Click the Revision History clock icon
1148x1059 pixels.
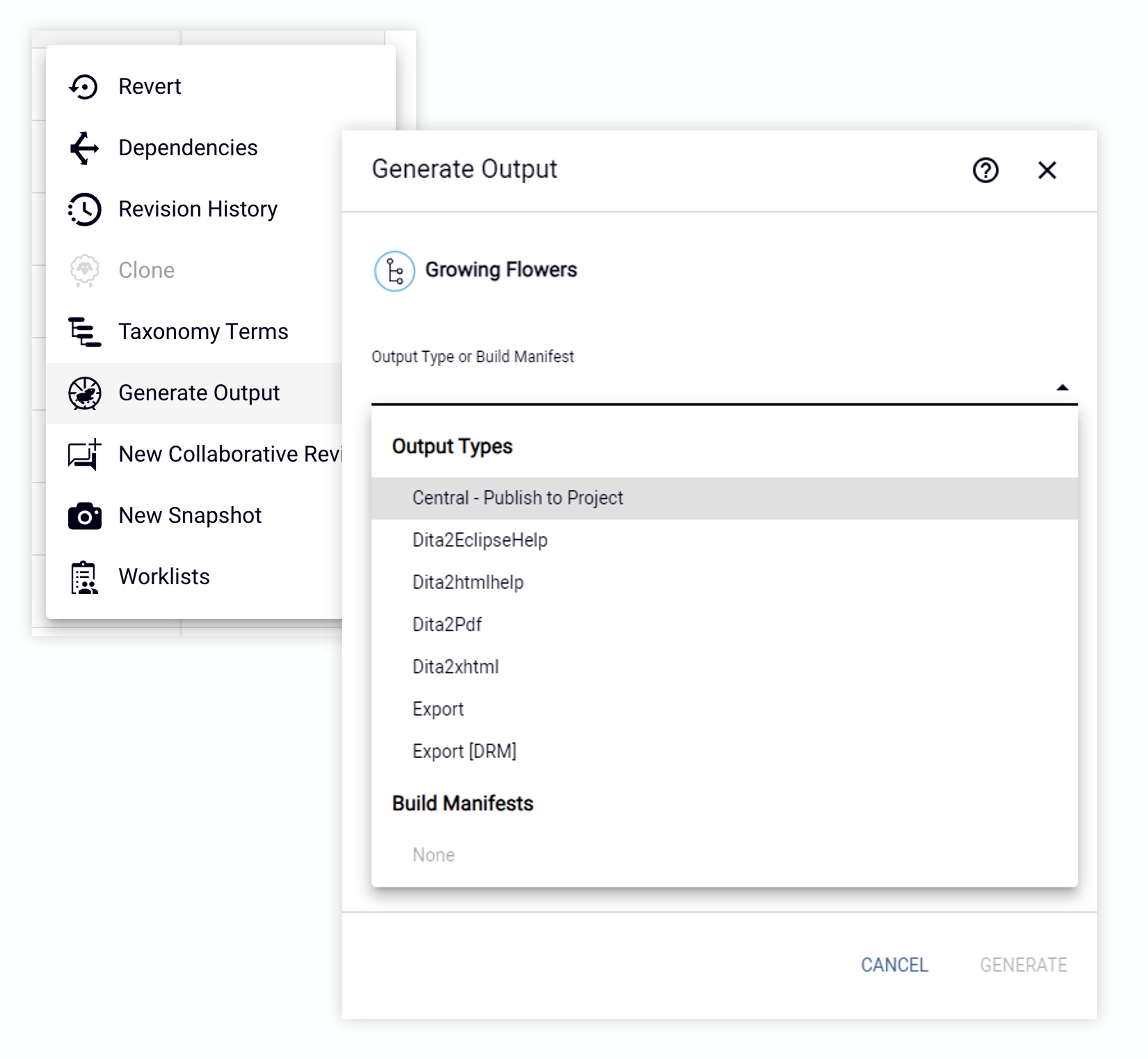(x=84, y=209)
